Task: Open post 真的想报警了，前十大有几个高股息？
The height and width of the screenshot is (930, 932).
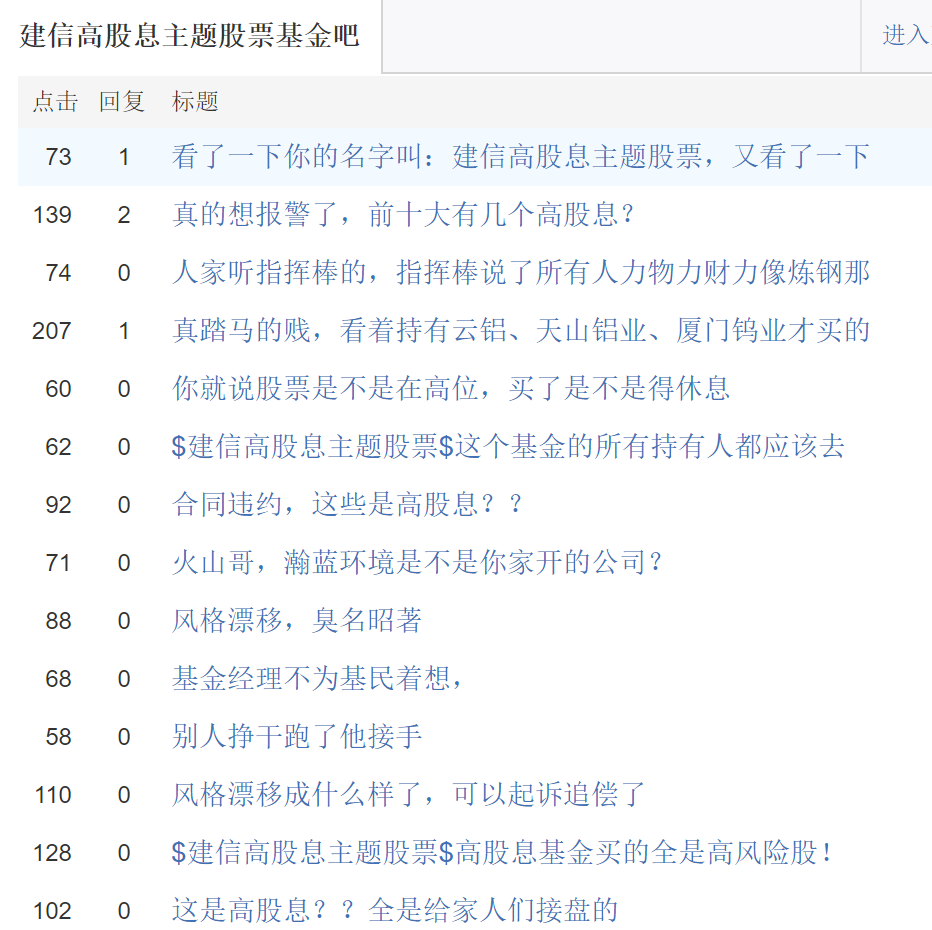Action: [403, 215]
